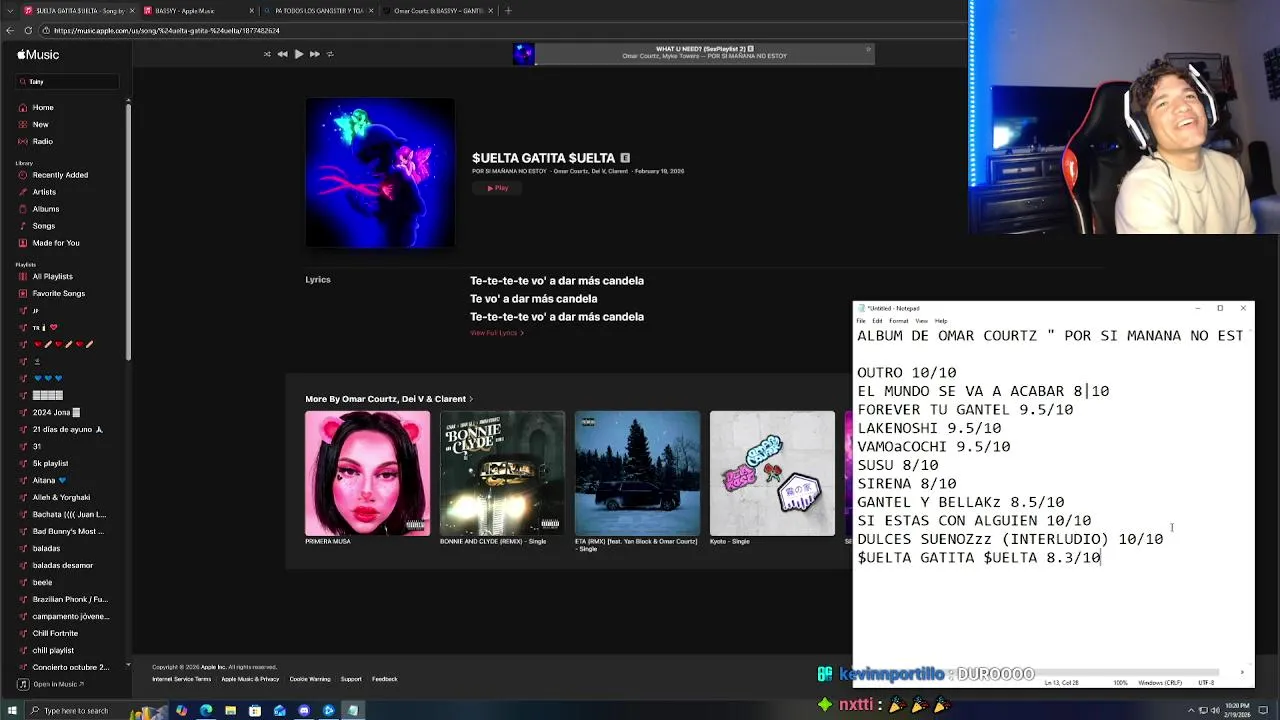Open the 5k playlist entry

50,463
